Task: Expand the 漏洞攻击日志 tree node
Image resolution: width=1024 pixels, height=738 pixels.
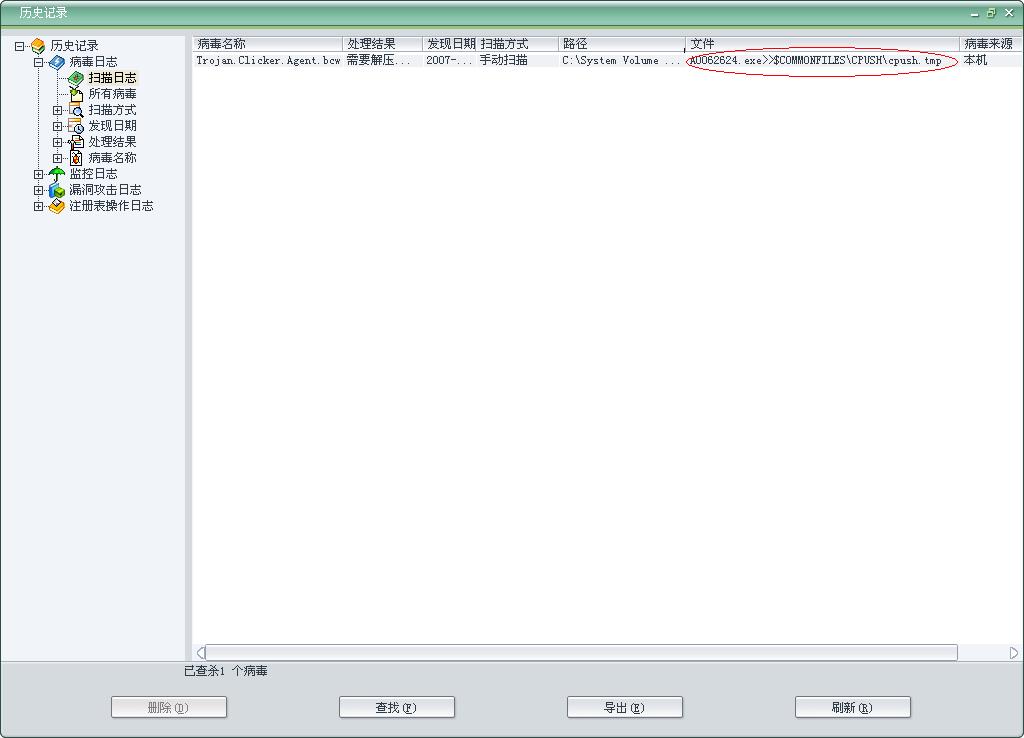Action: (x=39, y=190)
